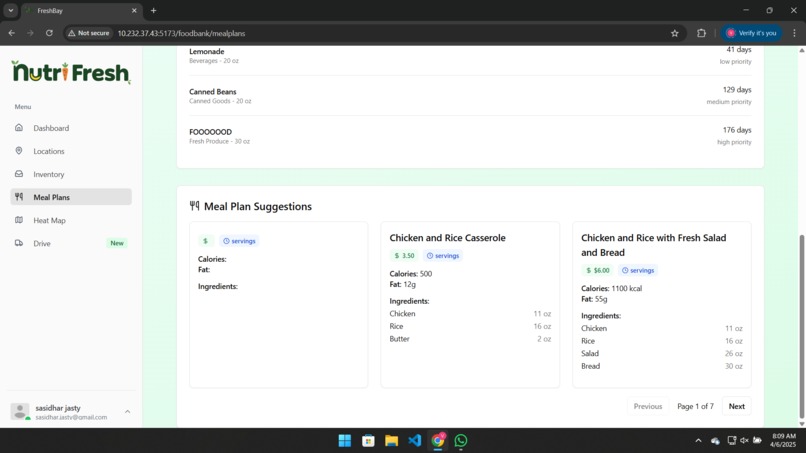Click the Drive truck icon

point(19,243)
